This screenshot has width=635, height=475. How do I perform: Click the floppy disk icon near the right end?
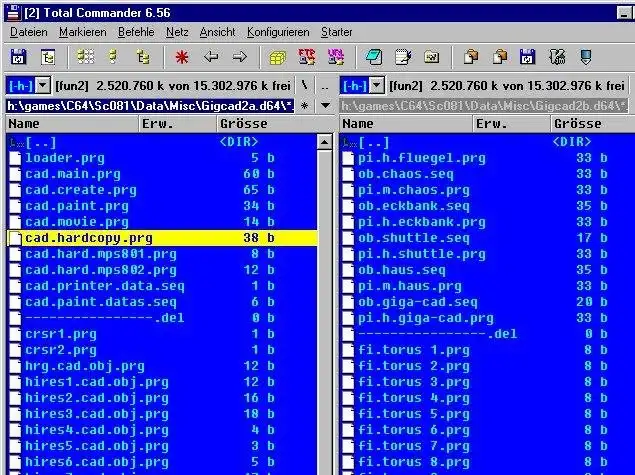pyautogui.click(x=527, y=57)
